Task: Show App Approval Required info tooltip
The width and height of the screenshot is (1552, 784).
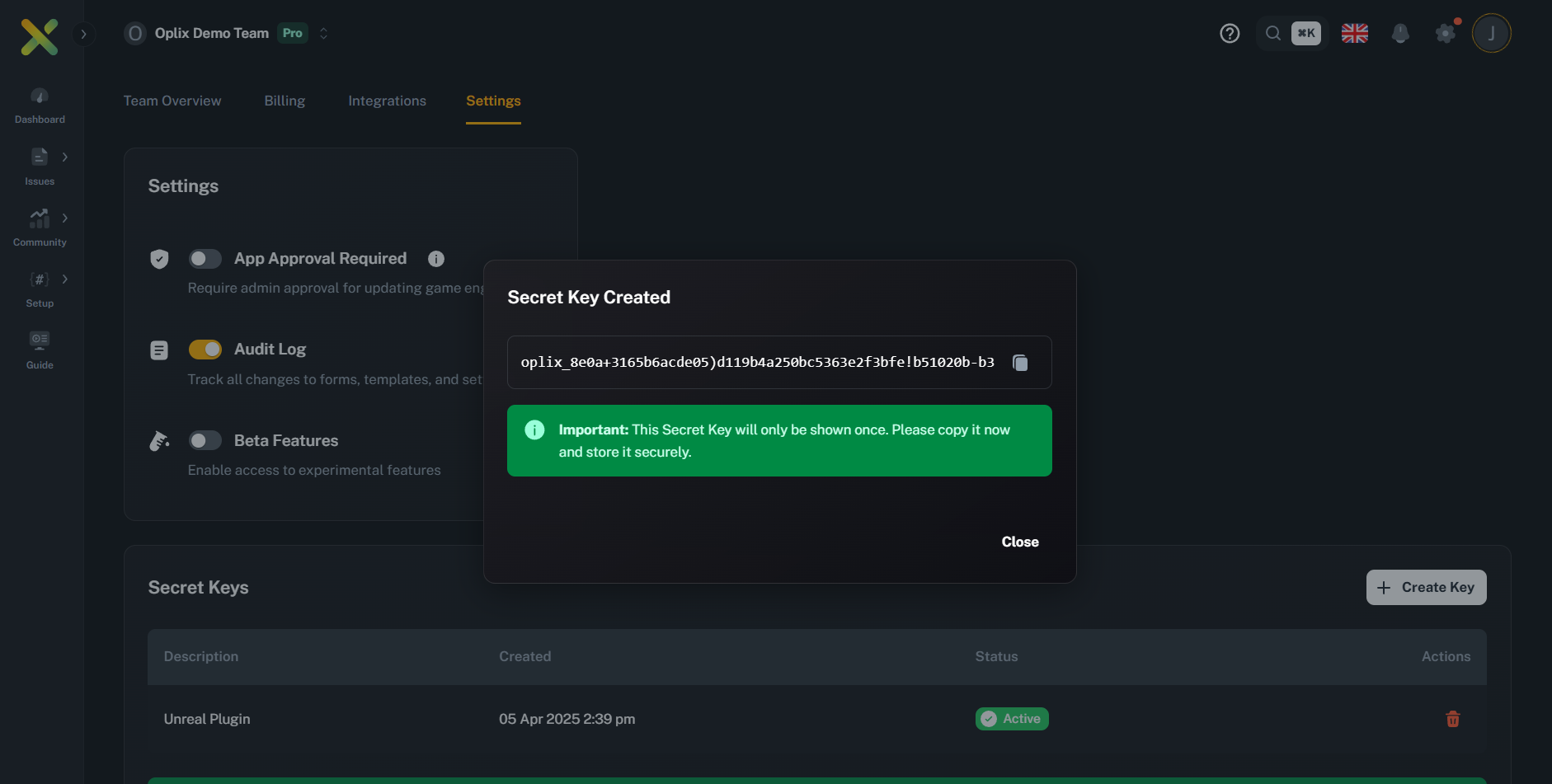Action: coord(436,259)
